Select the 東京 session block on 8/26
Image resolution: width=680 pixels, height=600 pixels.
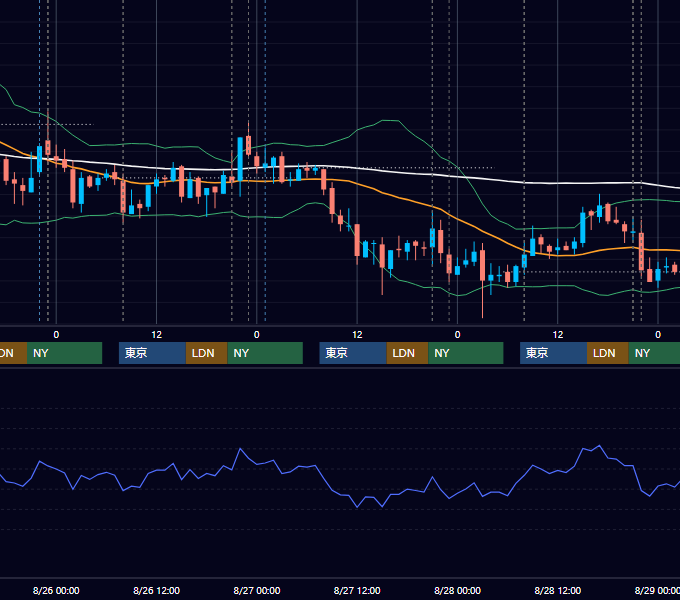(152, 353)
